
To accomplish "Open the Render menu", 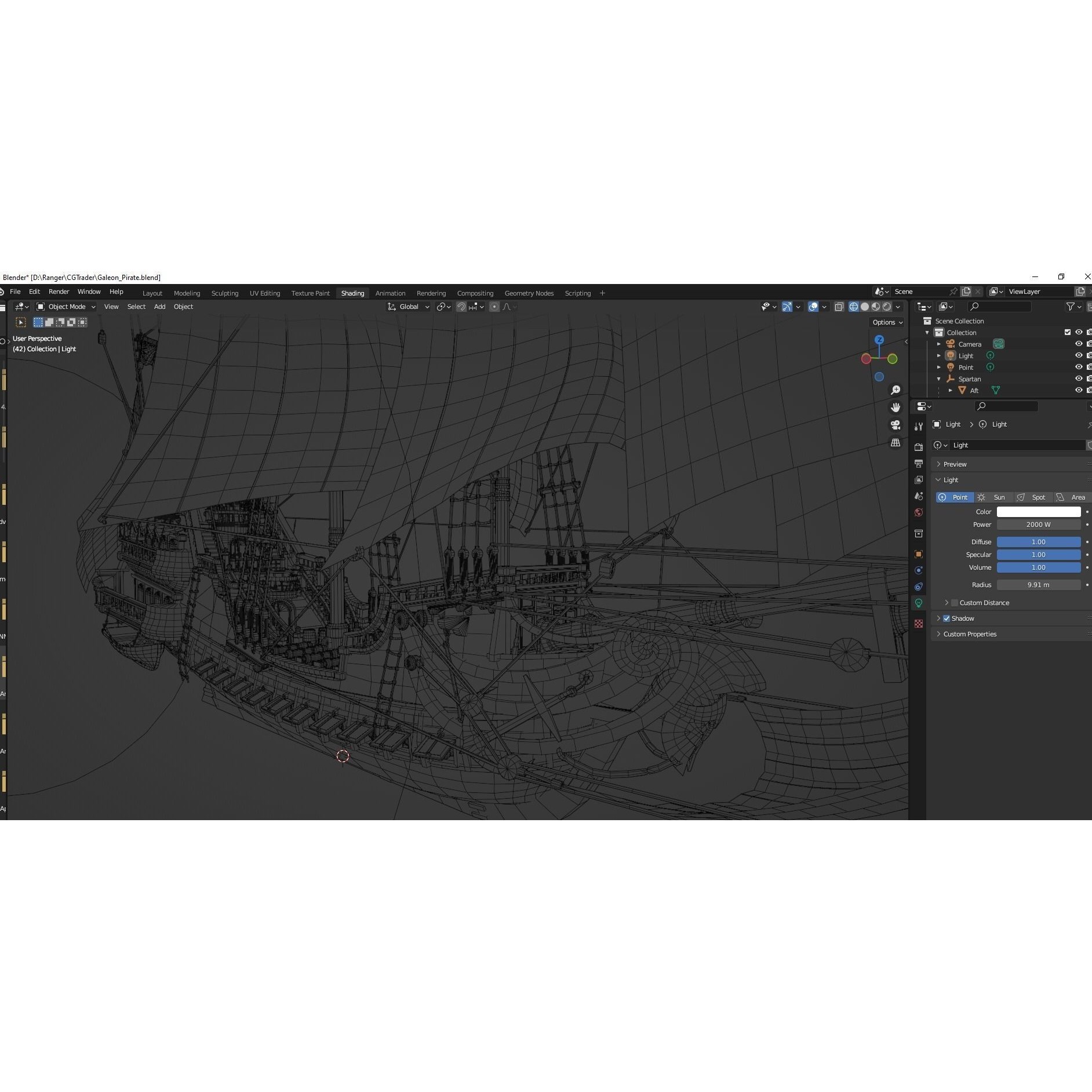I will tap(59, 292).
